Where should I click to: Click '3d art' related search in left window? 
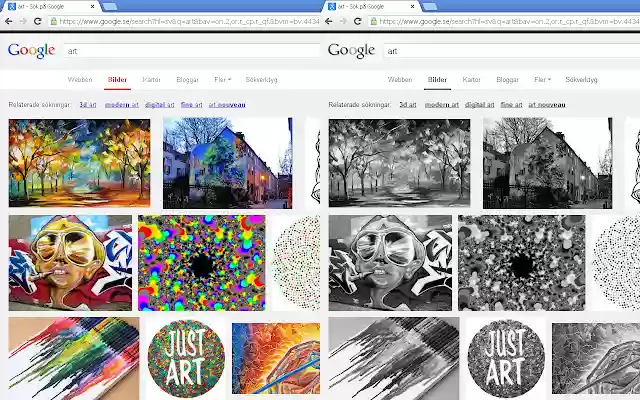88,105
